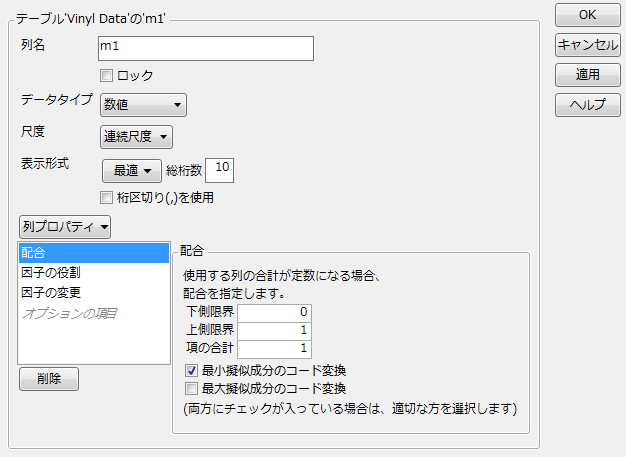626x457 pixels.
Task: Click the 下側限界 value field
Action: [274, 312]
